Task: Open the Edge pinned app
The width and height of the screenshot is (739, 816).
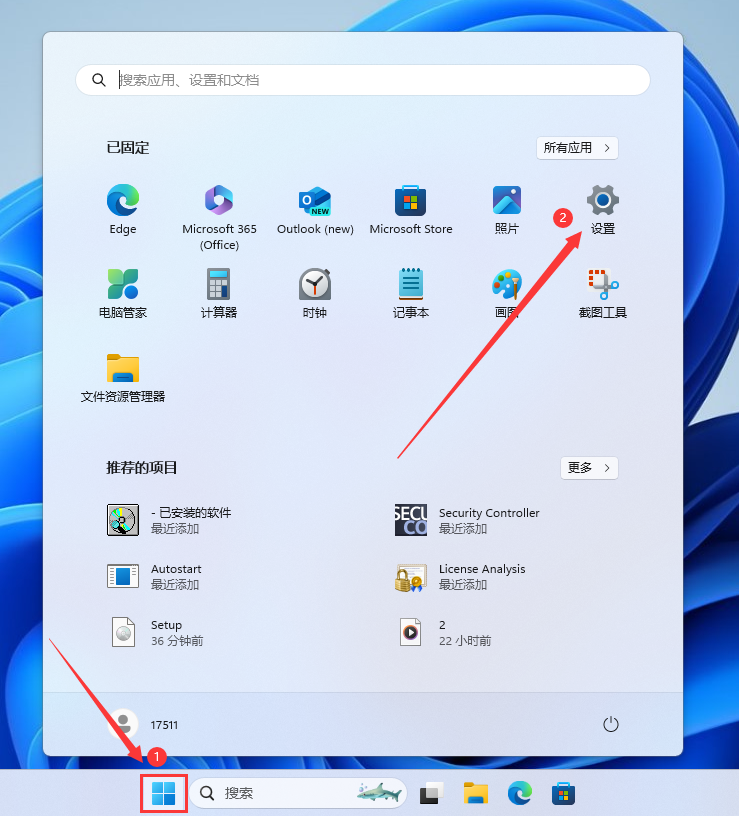Action: [122, 201]
